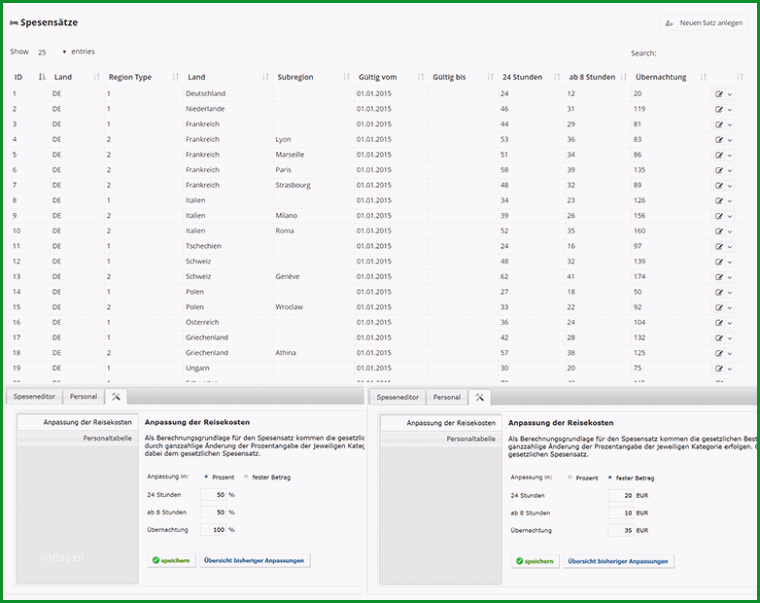Expand actions dropdown for Griechenland Athina row
Viewport: 760px width, 603px height.
tap(729, 353)
